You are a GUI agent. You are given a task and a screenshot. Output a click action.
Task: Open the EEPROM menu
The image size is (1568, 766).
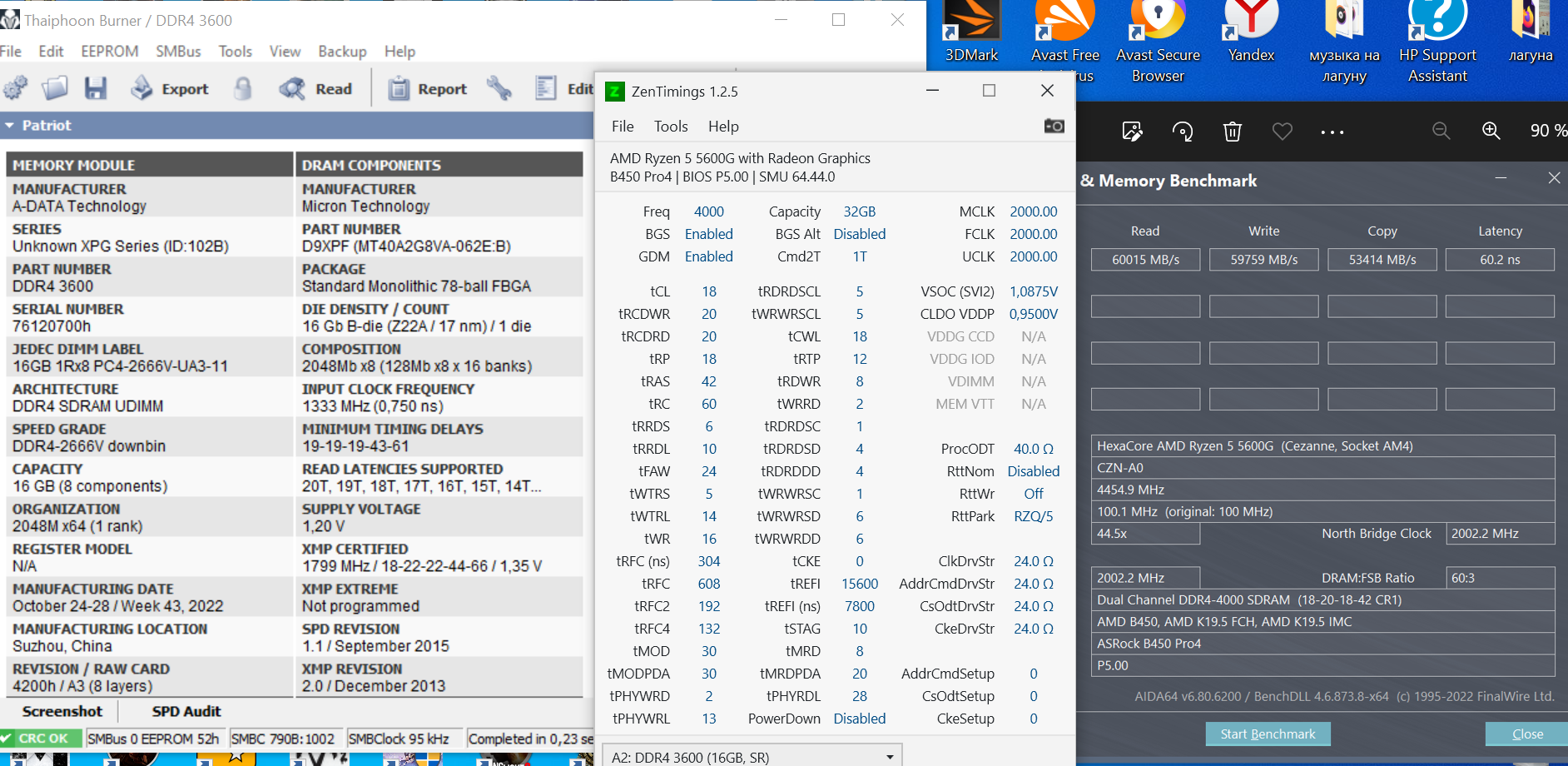coord(110,52)
